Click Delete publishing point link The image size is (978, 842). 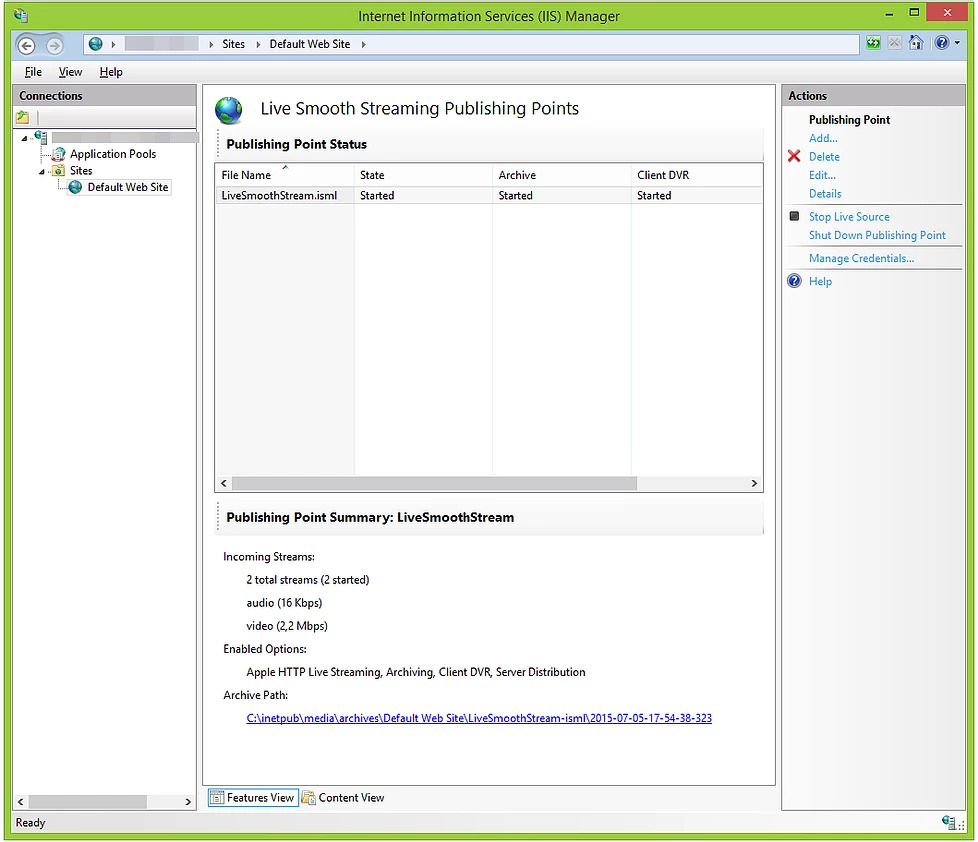tap(824, 157)
